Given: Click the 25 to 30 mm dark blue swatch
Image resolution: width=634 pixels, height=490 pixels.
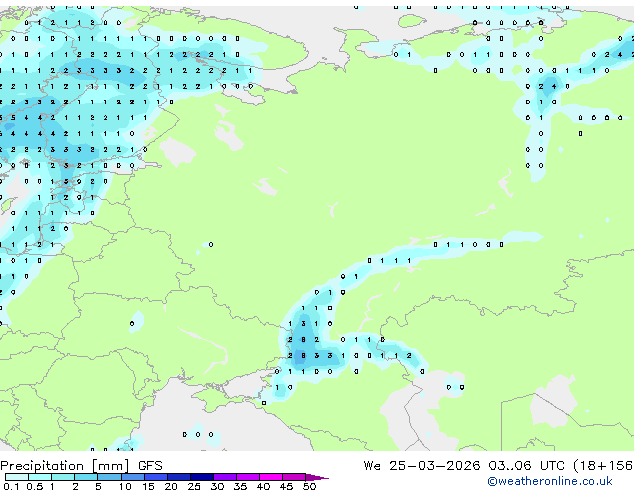Looking at the screenshot, I should (202, 477).
